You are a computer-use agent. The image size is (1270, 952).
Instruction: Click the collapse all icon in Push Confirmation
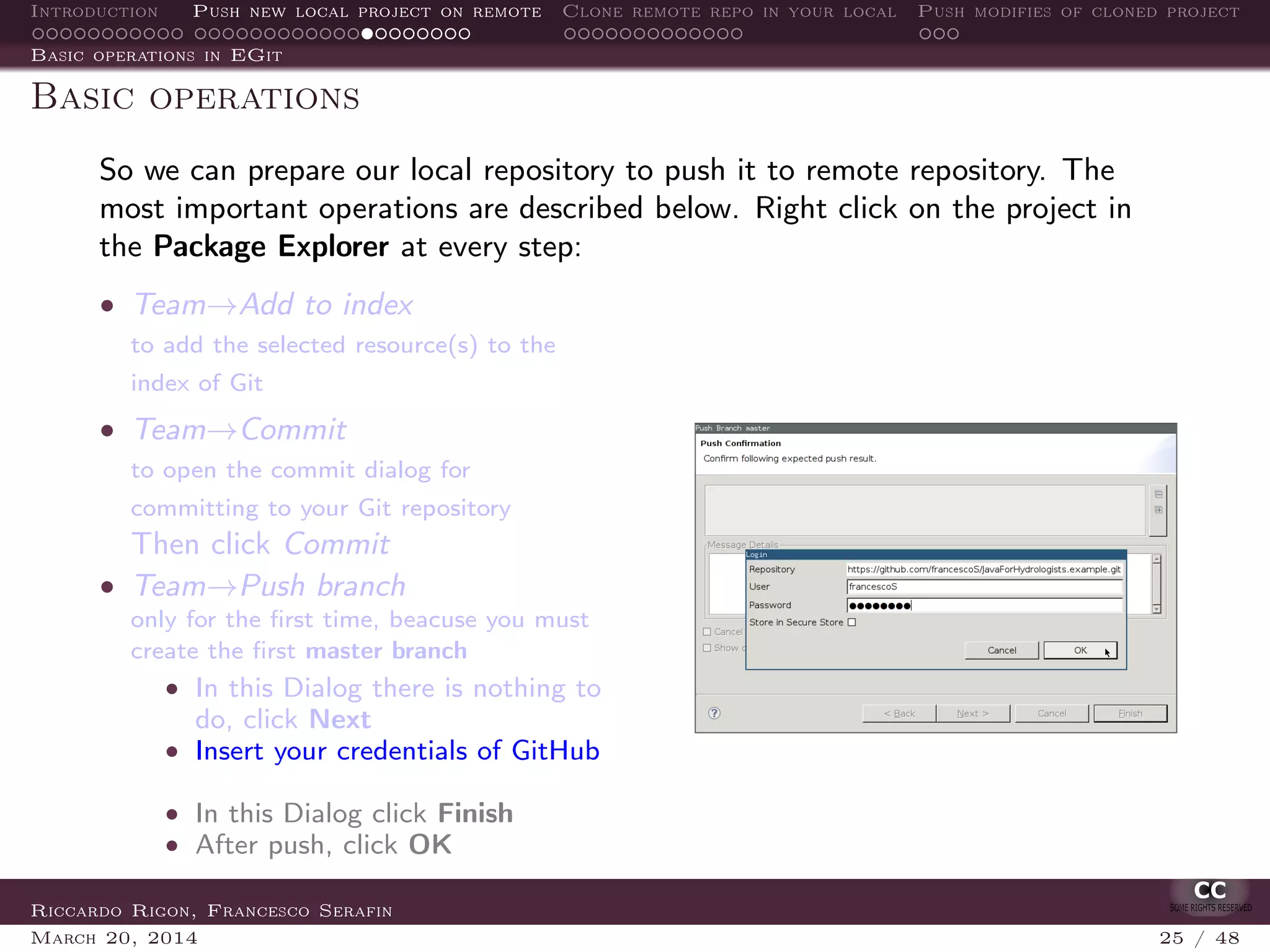[1158, 495]
